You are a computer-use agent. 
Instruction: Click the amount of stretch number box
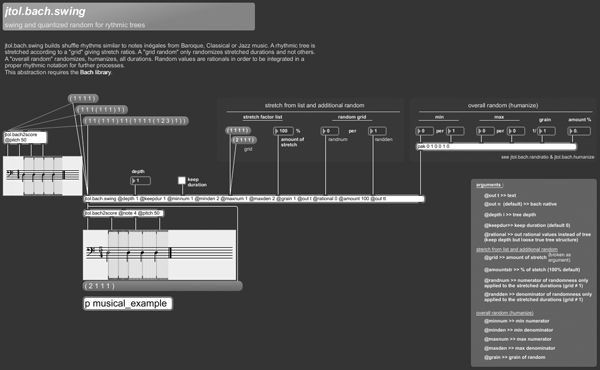(x=283, y=131)
